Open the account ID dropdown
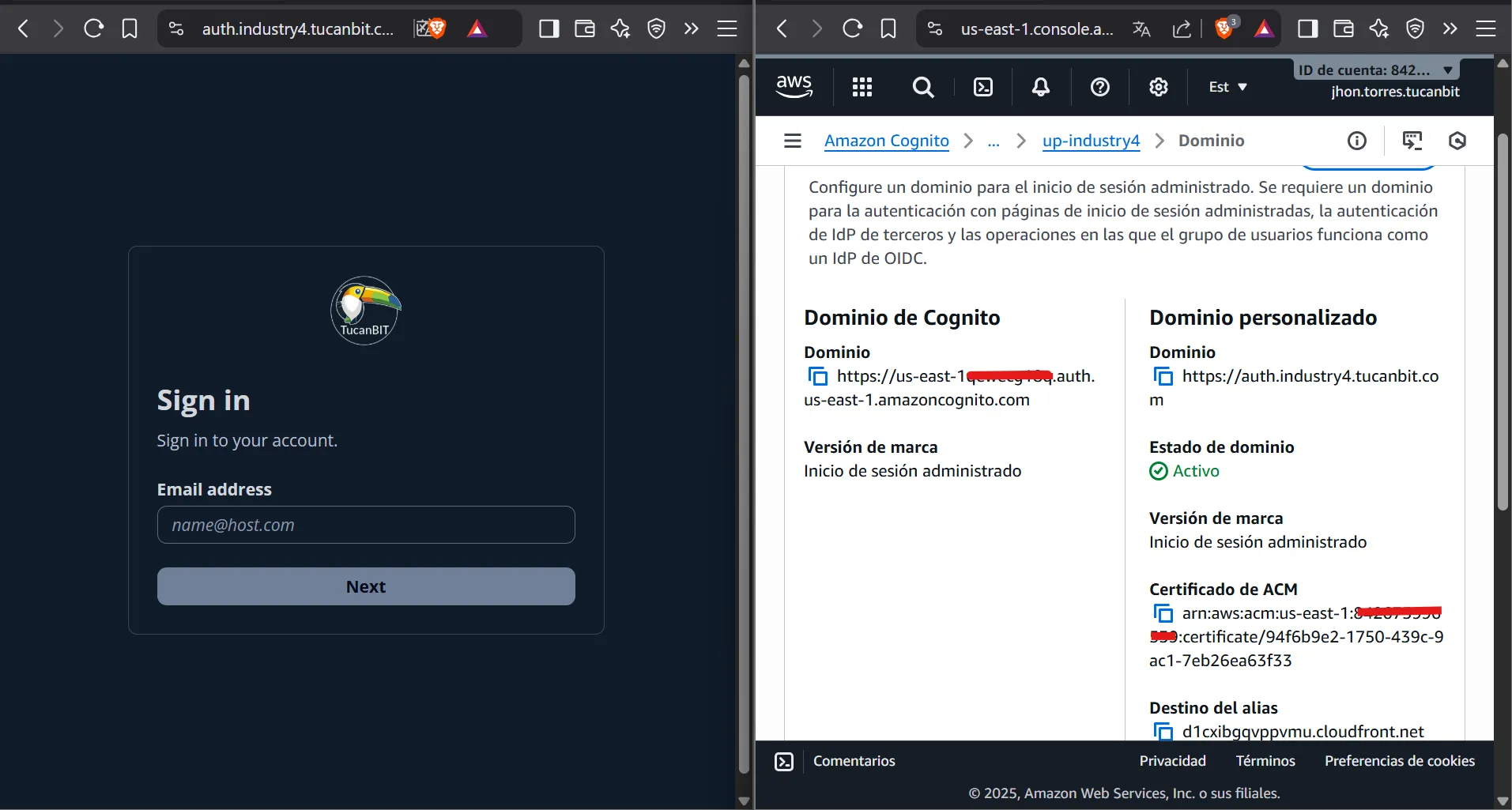Image resolution: width=1512 pixels, height=810 pixels. (1375, 70)
